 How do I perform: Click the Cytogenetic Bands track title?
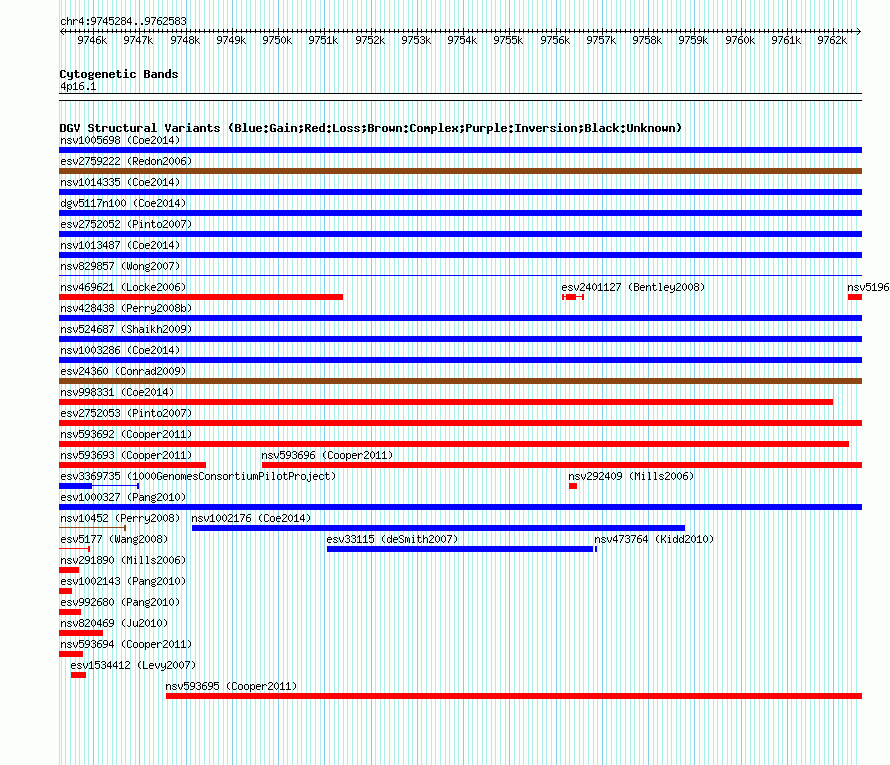(119, 74)
